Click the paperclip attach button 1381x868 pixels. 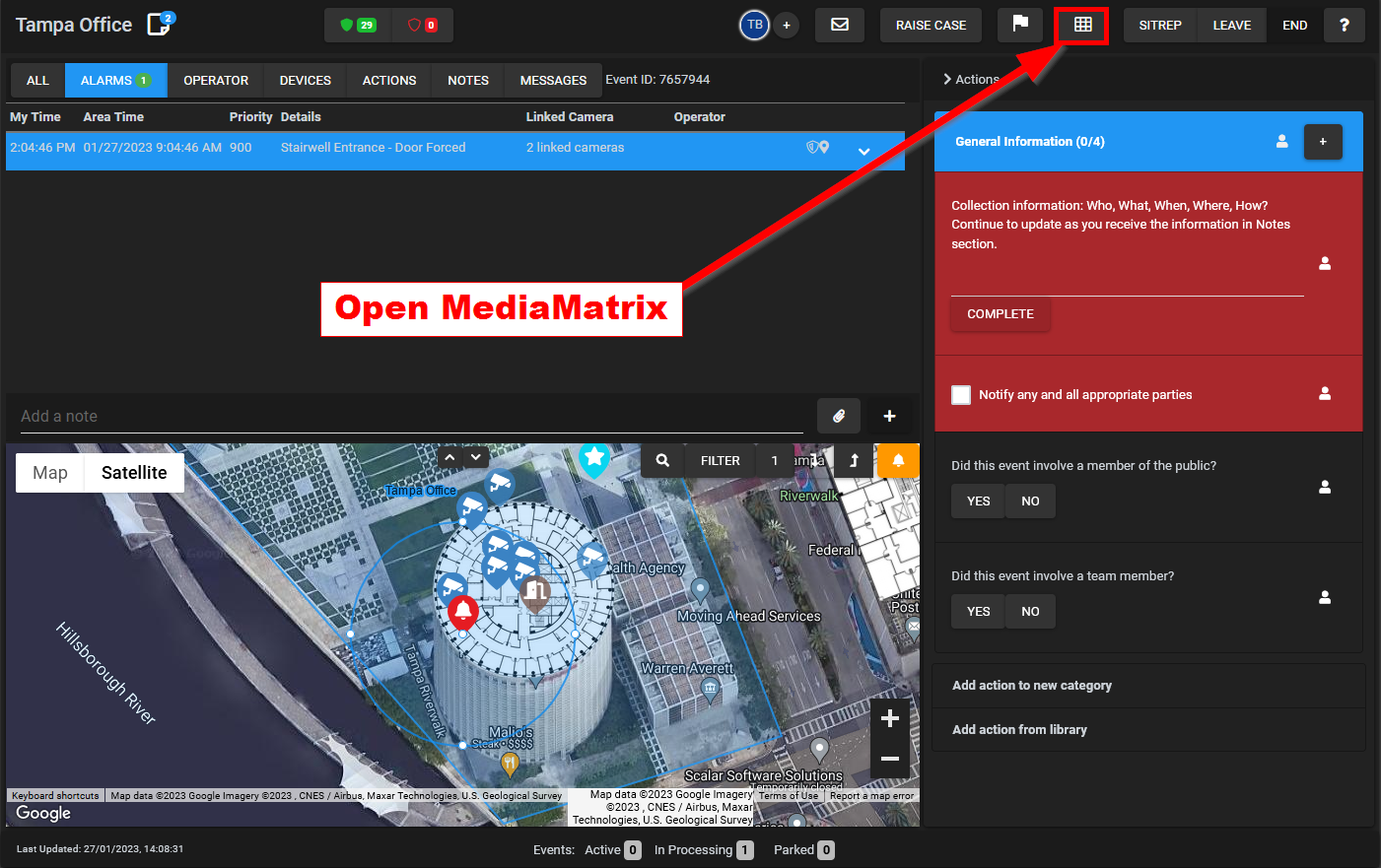(x=839, y=416)
